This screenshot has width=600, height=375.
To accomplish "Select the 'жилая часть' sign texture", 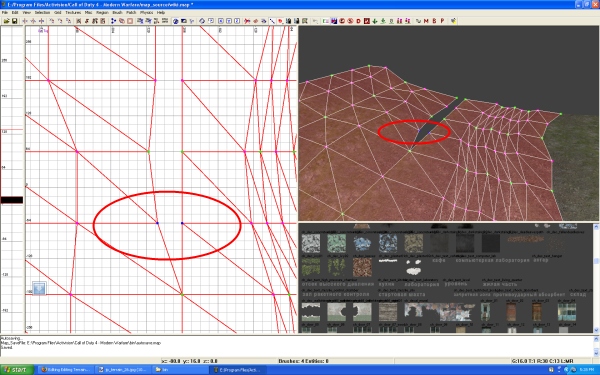I will [500, 284].
